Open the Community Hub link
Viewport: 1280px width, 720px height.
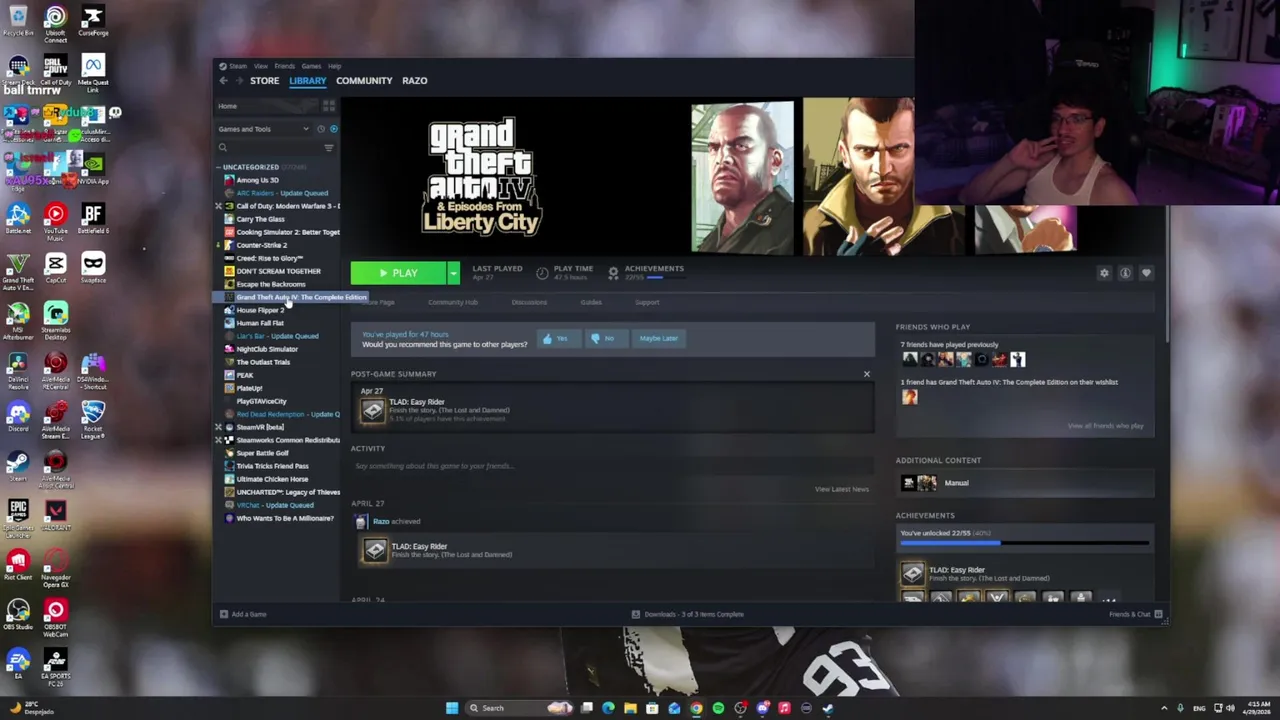click(453, 302)
